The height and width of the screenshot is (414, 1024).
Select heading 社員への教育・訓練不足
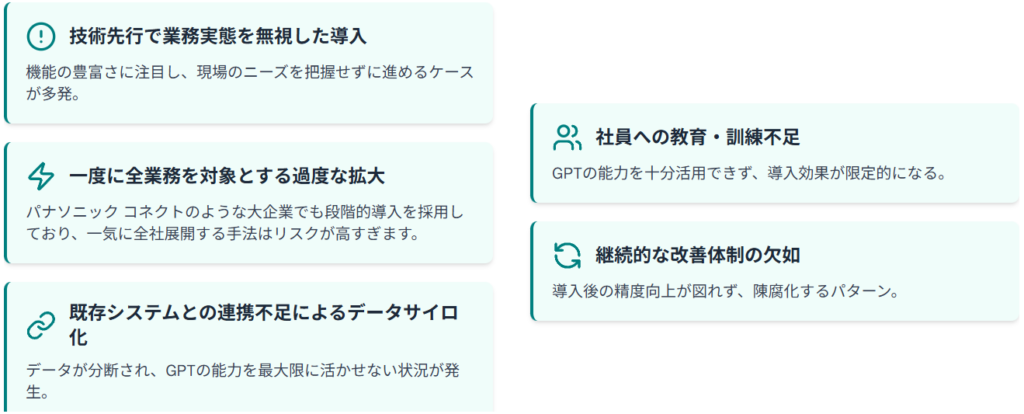pos(697,137)
